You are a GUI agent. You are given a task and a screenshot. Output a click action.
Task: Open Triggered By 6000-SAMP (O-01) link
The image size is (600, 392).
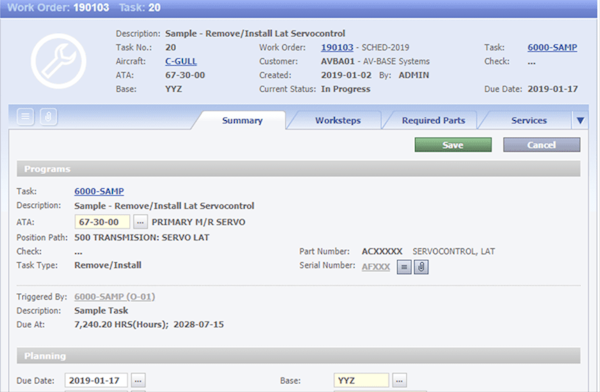pos(114,297)
